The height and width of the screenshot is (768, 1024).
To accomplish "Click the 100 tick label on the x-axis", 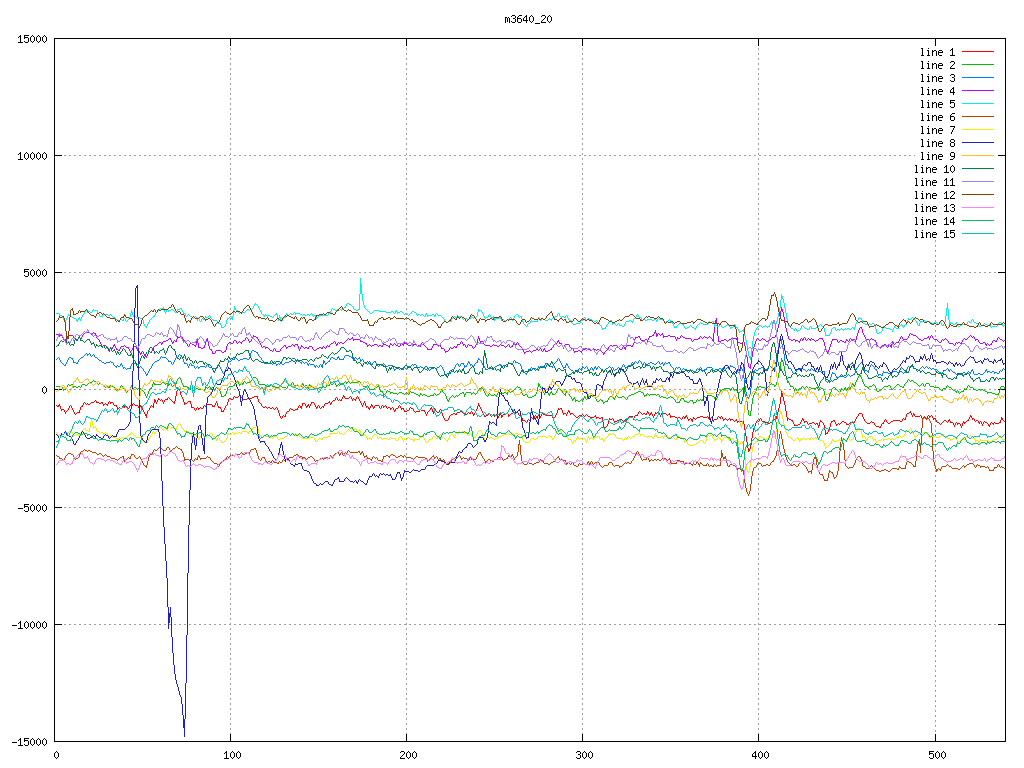I will point(231,755).
